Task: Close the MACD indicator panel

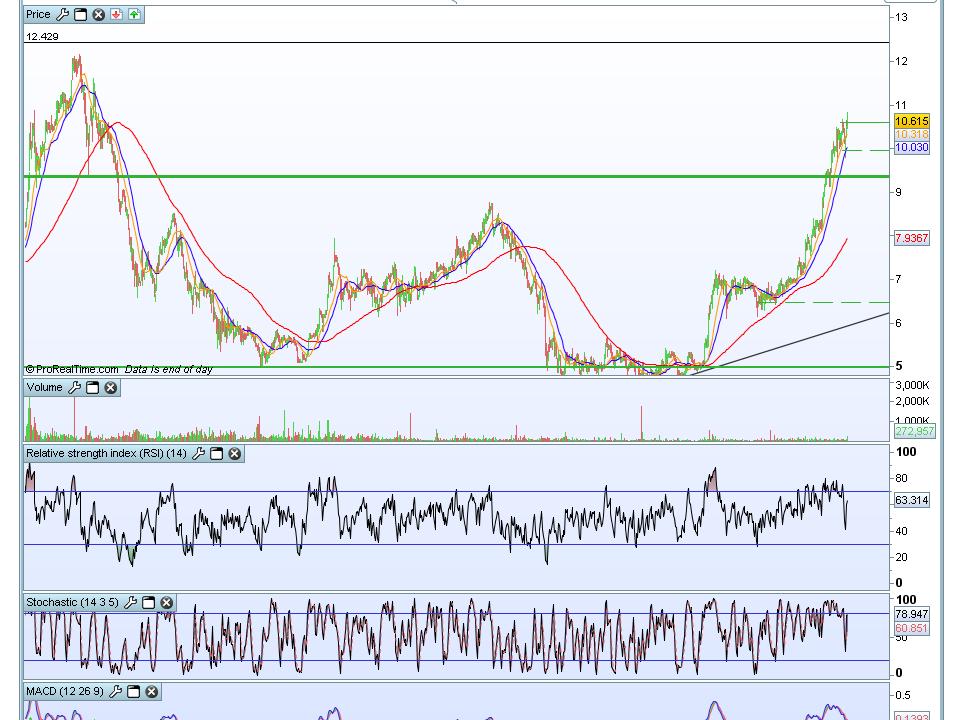Action: pyautogui.click(x=151, y=692)
